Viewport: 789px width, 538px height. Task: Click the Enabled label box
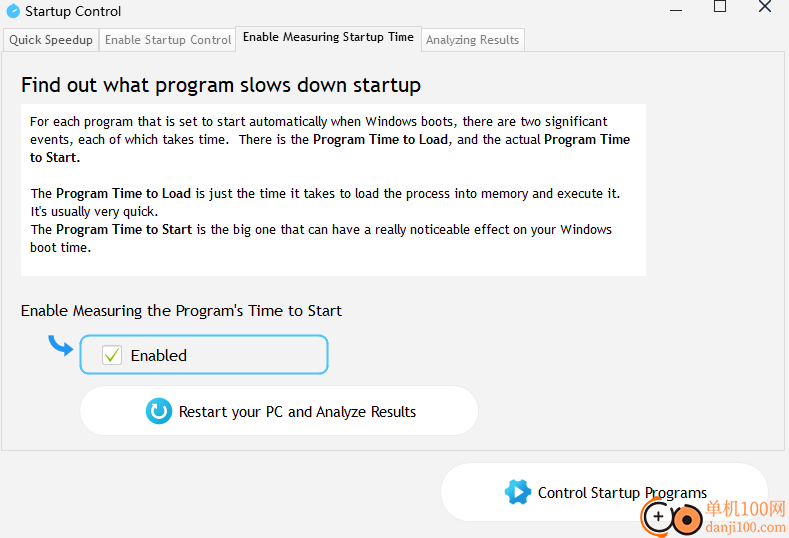click(204, 355)
